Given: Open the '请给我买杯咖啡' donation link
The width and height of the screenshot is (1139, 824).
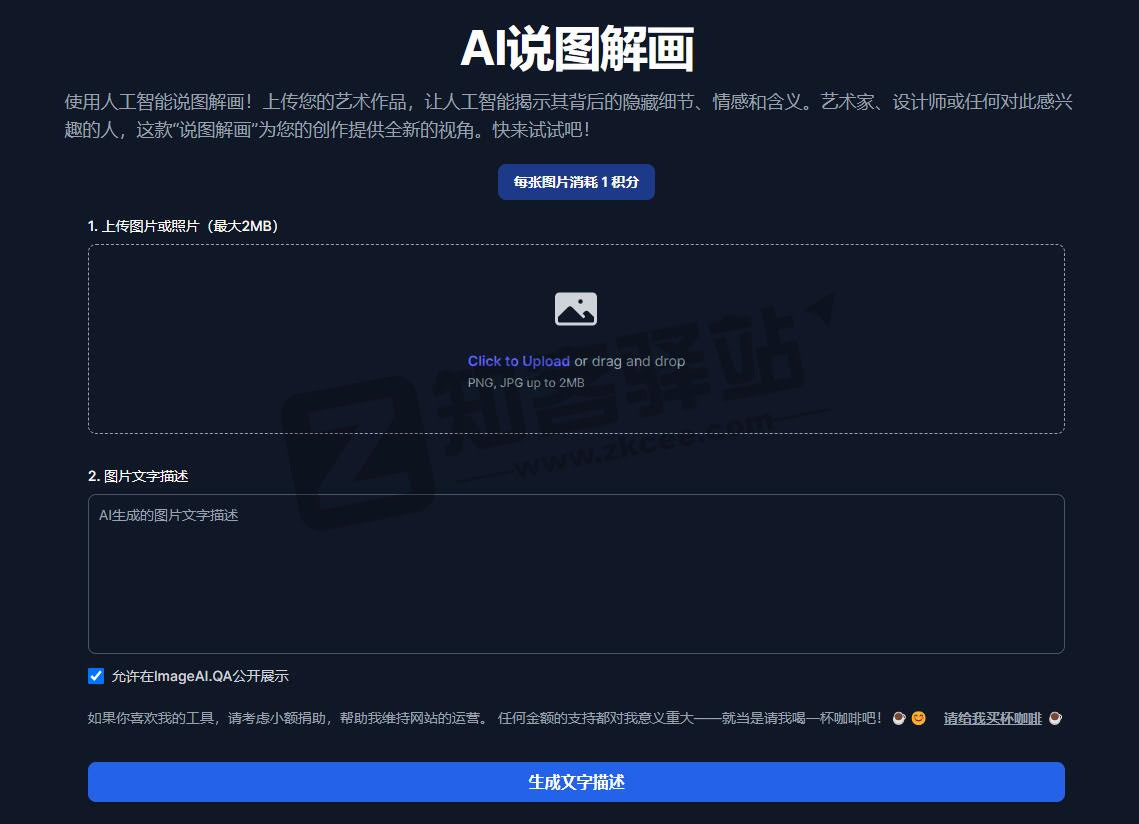Looking at the screenshot, I should click(x=993, y=718).
